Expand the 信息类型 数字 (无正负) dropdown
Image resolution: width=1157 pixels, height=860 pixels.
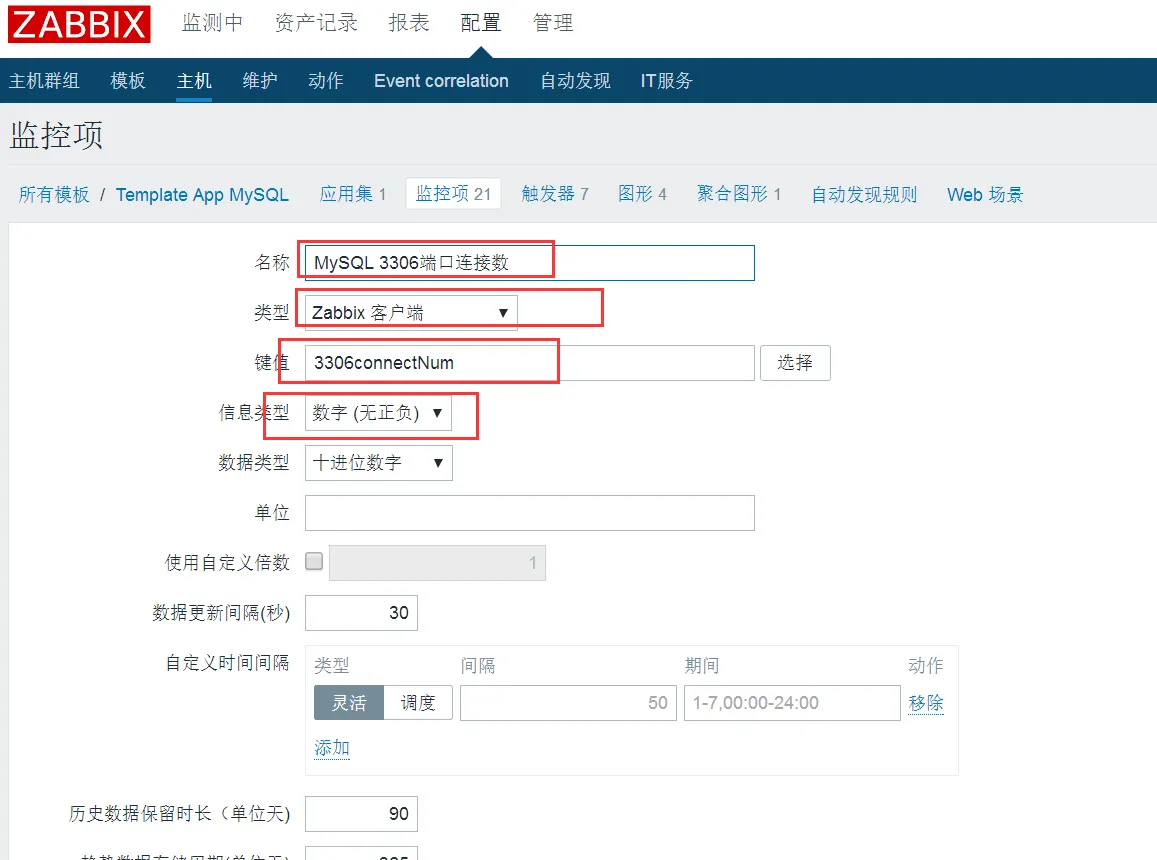[379, 413]
